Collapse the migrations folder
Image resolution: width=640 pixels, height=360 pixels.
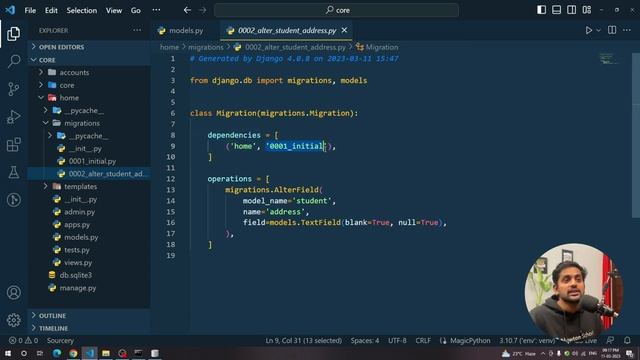point(82,123)
